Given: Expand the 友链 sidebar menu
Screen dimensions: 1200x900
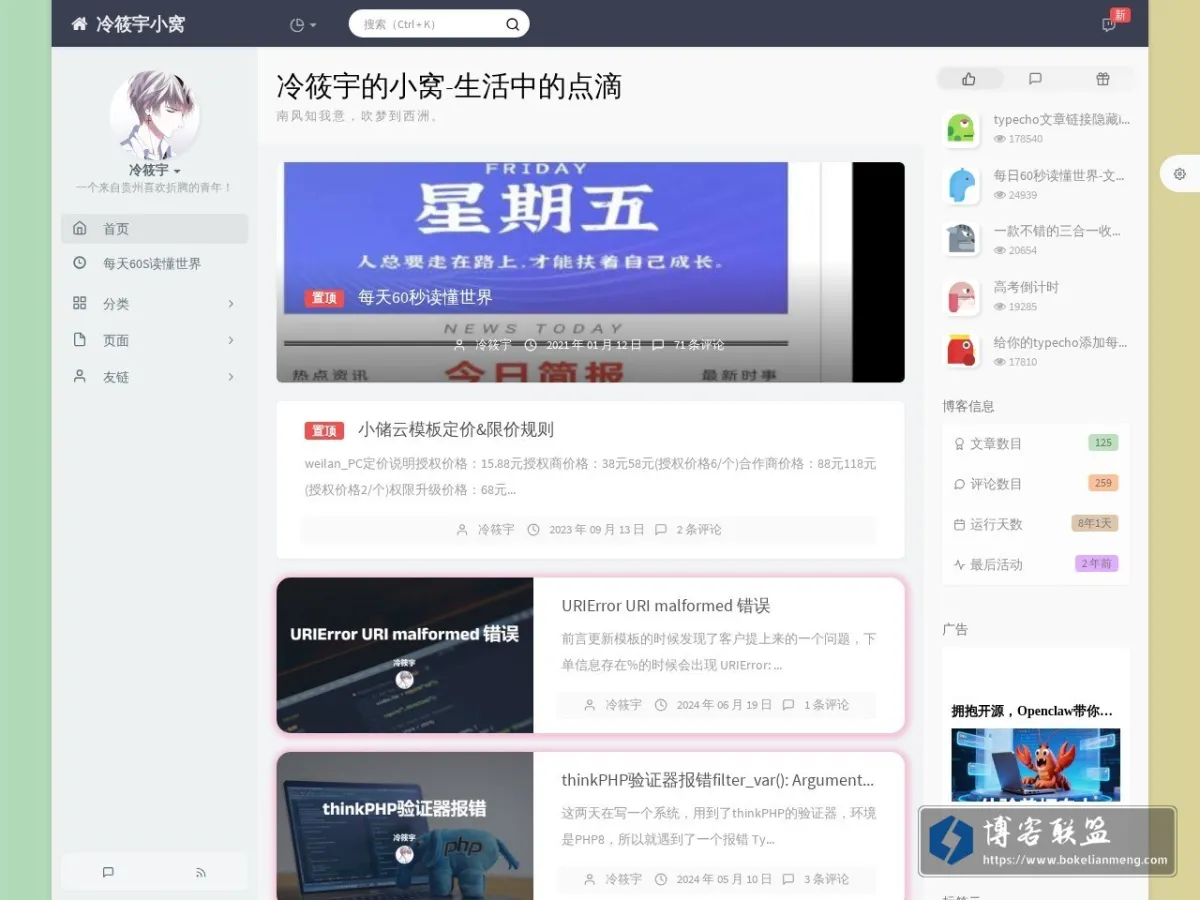Looking at the screenshot, I should pyautogui.click(x=154, y=377).
